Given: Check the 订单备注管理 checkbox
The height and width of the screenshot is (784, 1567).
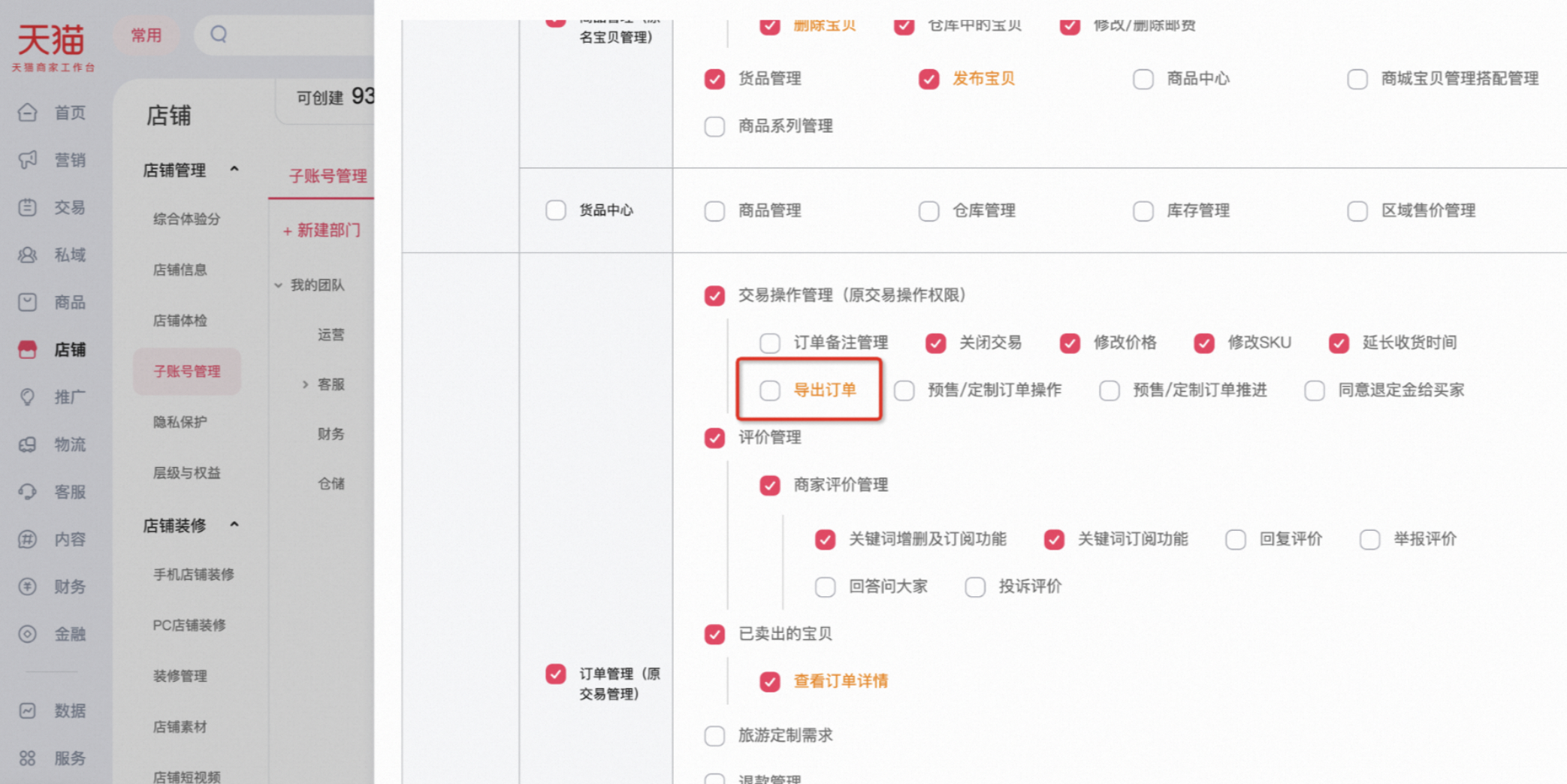Looking at the screenshot, I should pyautogui.click(x=770, y=343).
